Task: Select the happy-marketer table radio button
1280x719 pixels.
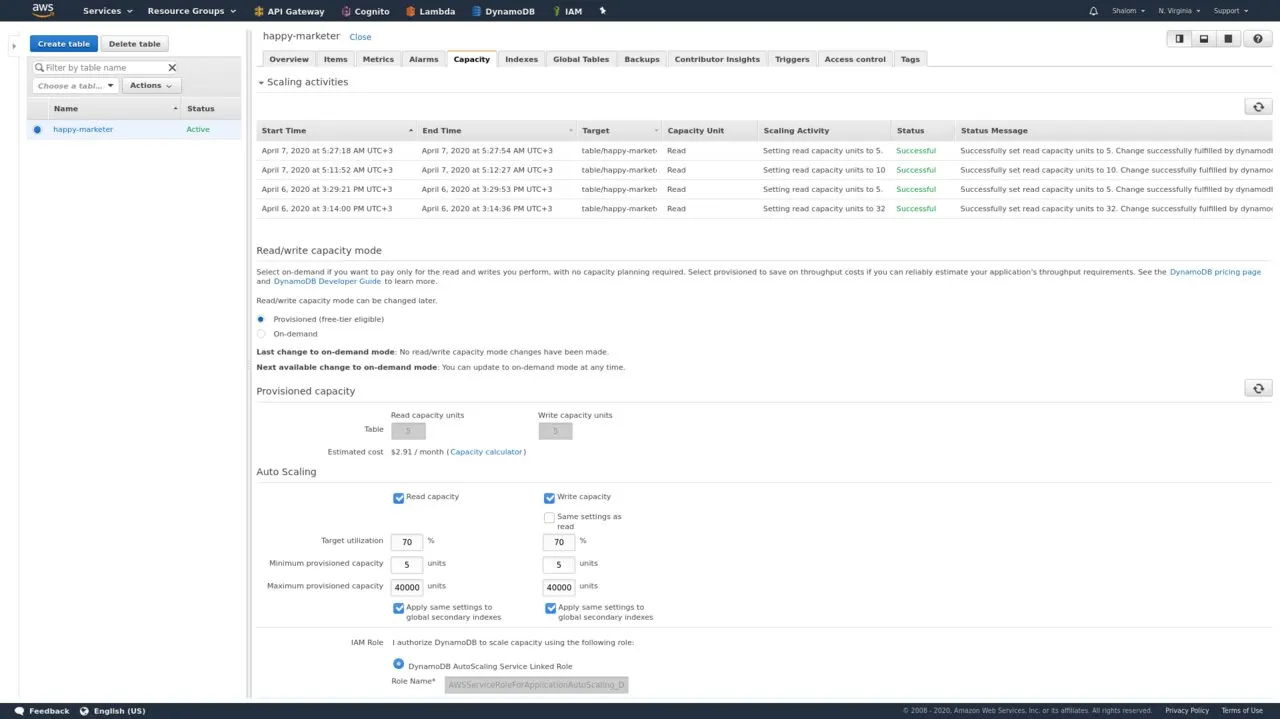Action: (37, 129)
